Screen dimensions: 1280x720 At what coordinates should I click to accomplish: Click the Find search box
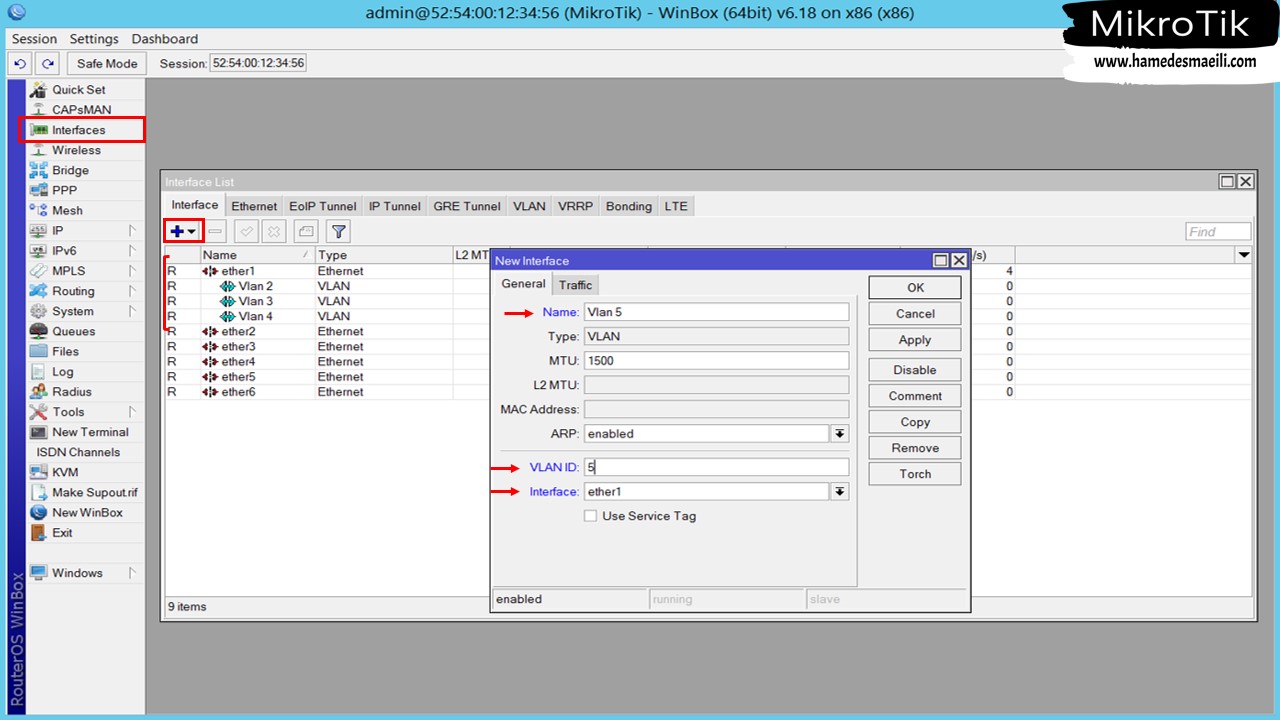[1218, 231]
